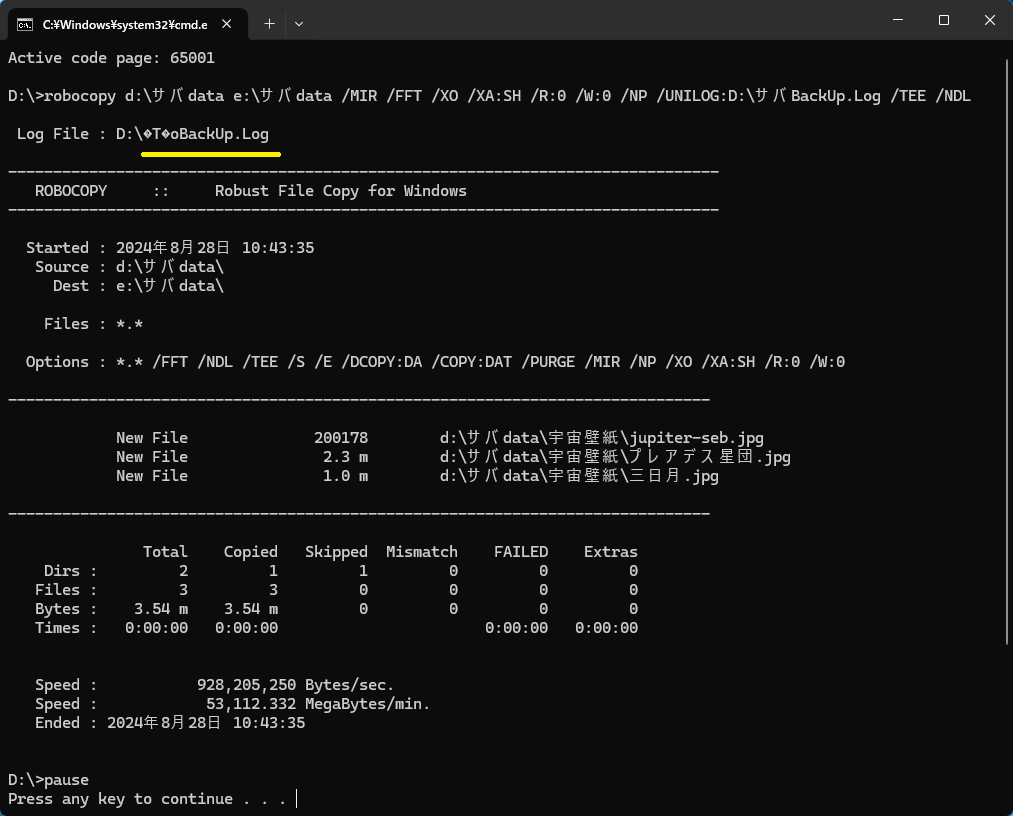Click the Dest path line
The height and width of the screenshot is (816, 1013).
[x=138, y=286]
